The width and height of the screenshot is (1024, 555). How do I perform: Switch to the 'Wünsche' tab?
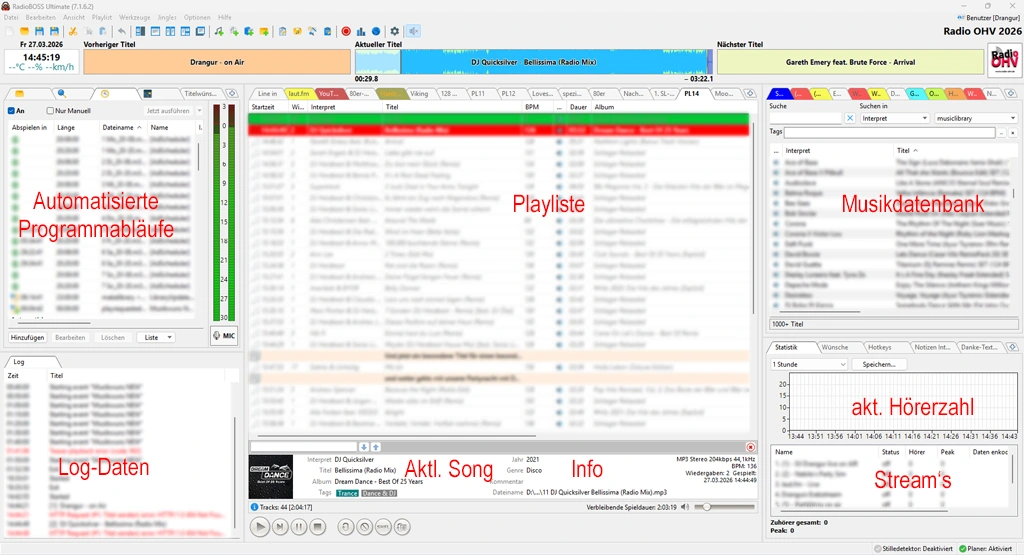pyautogui.click(x=834, y=347)
